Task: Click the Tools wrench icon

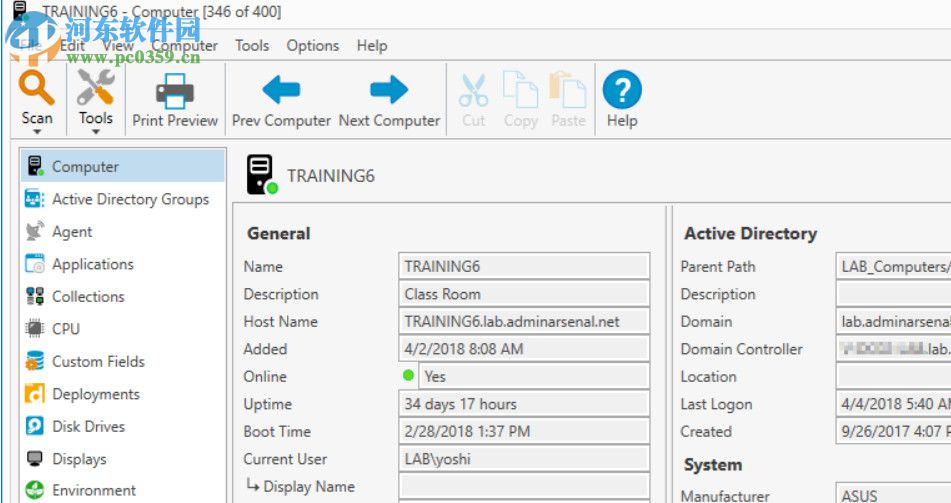Action: [95, 88]
